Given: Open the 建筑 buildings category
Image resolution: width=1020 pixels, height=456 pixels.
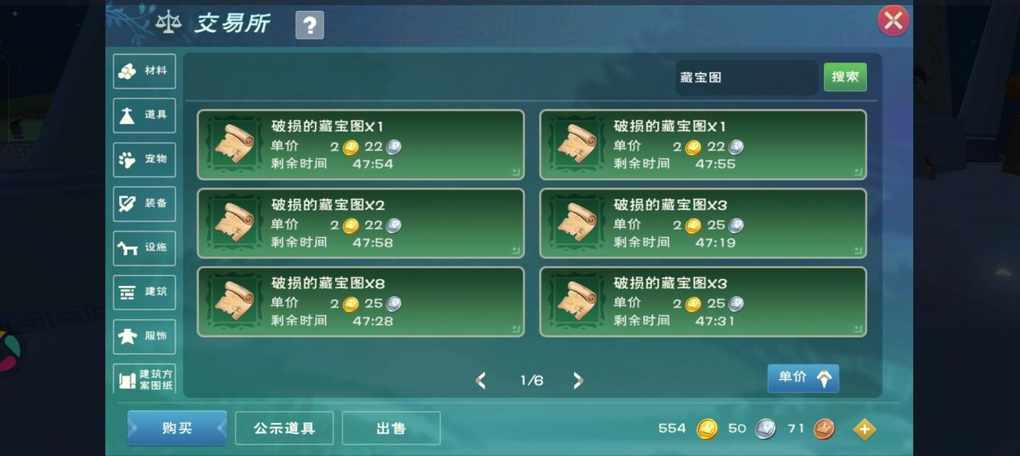Looking at the screenshot, I should click(144, 292).
